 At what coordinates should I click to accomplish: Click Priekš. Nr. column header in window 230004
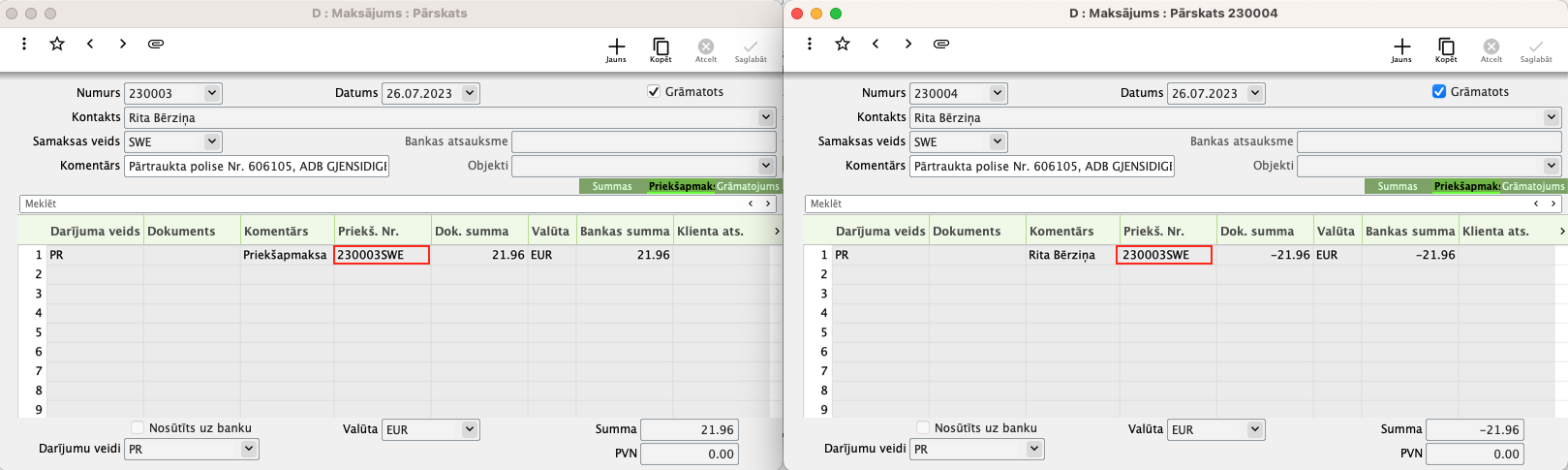point(1167,231)
